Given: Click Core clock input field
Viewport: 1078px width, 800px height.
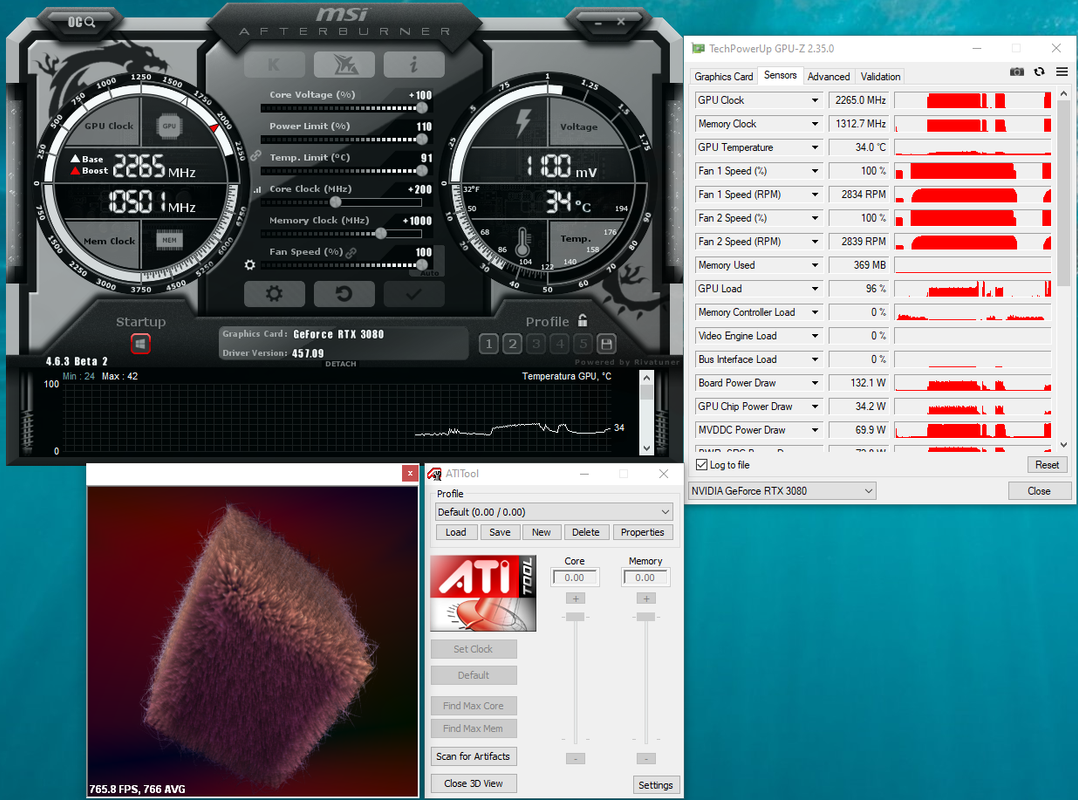Looking at the screenshot, I should click(x=575, y=577).
